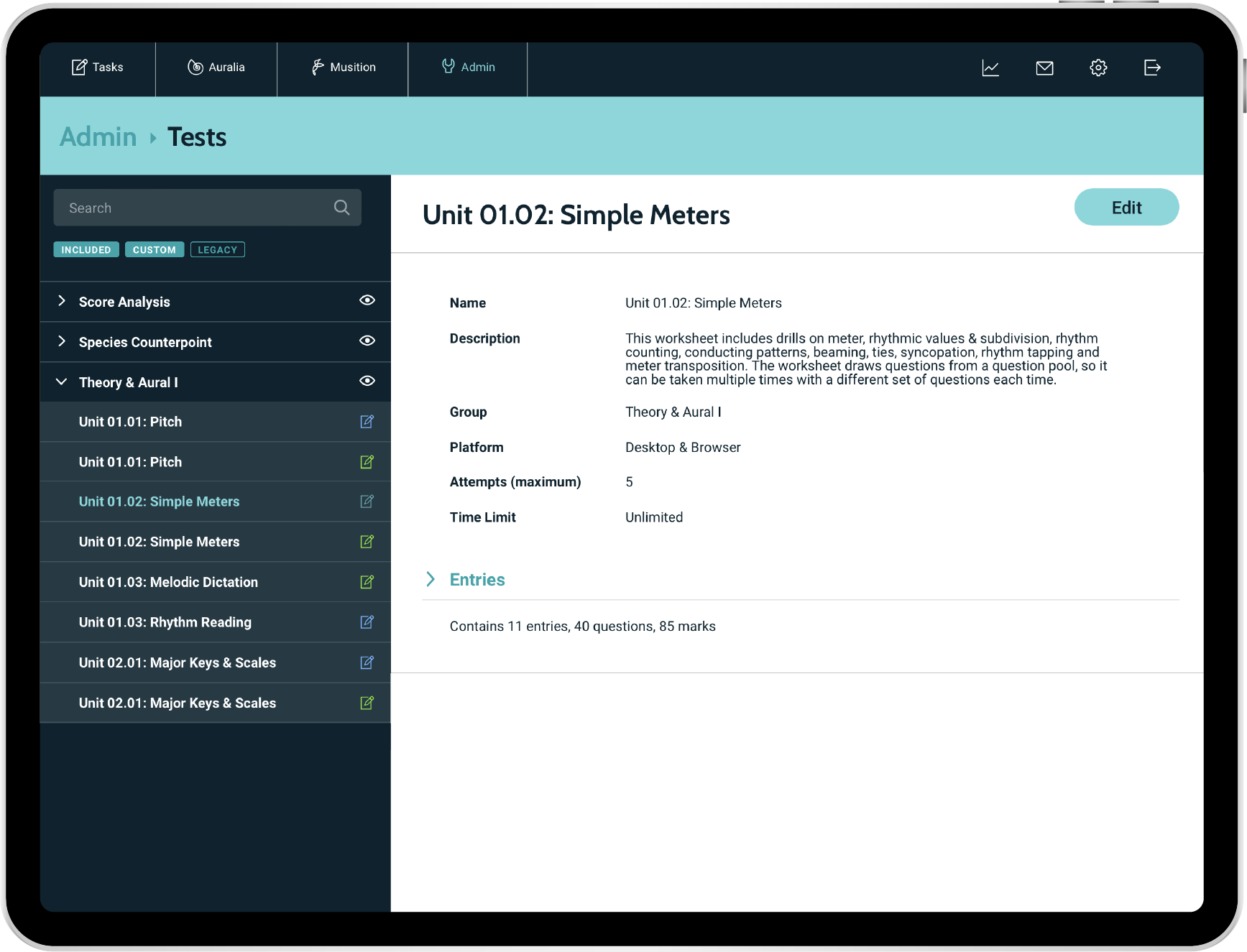Click the Edit button
Viewport: 1247px width, 952px height.
pyautogui.click(x=1126, y=207)
